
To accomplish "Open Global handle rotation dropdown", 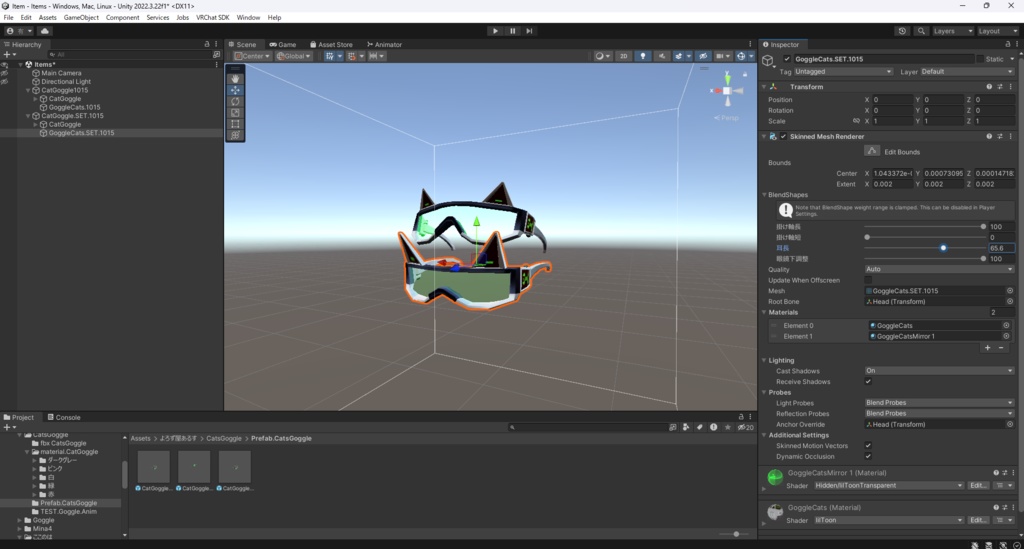I will pos(293,56).
